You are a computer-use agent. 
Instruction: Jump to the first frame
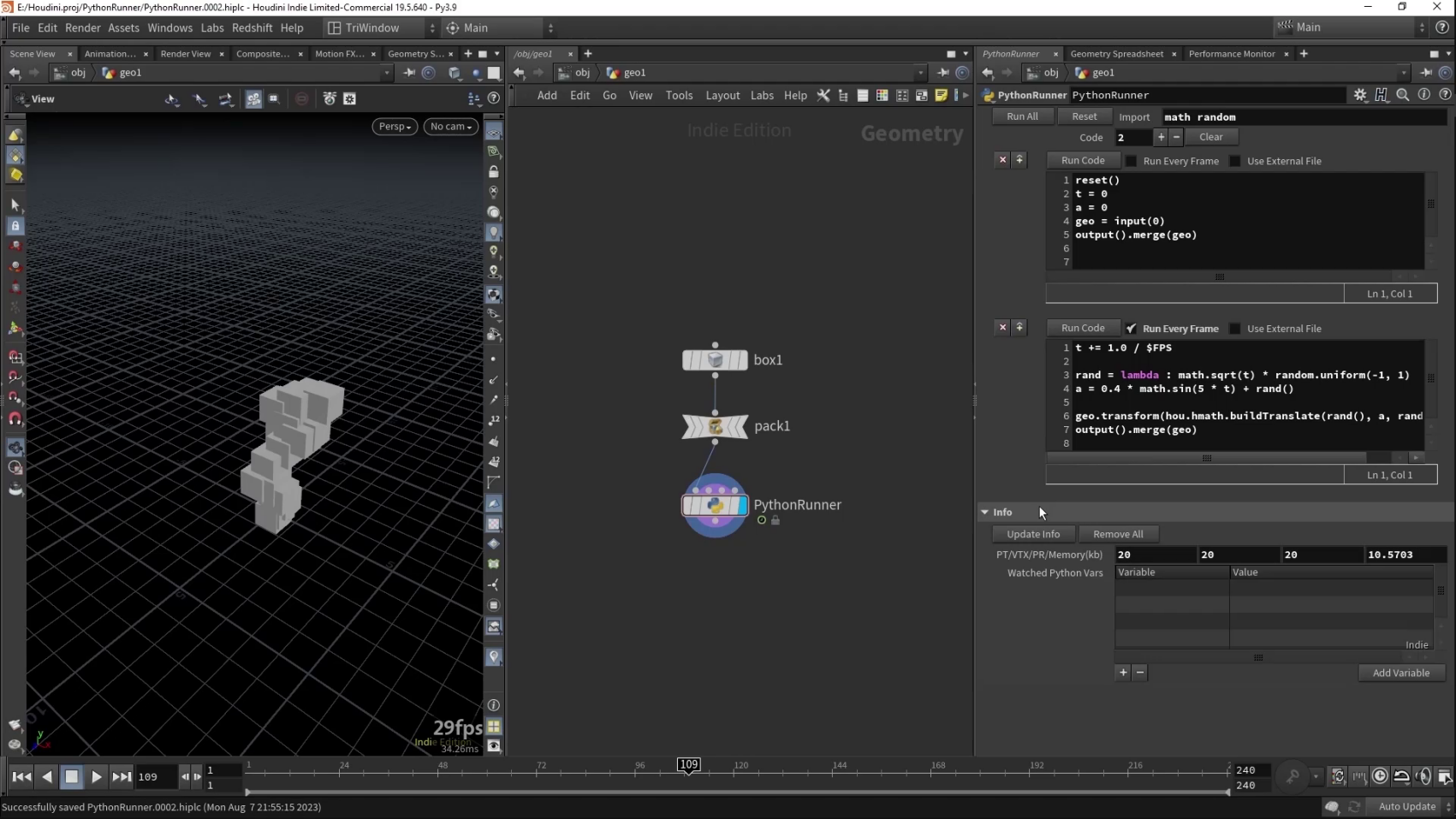[21, 776]
